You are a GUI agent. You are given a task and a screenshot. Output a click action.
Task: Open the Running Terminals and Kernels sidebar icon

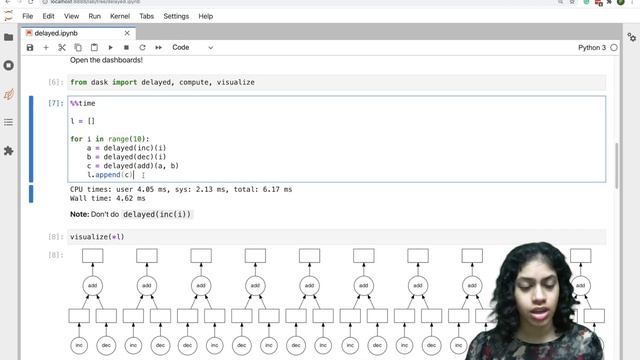click(x=9, y=65)
